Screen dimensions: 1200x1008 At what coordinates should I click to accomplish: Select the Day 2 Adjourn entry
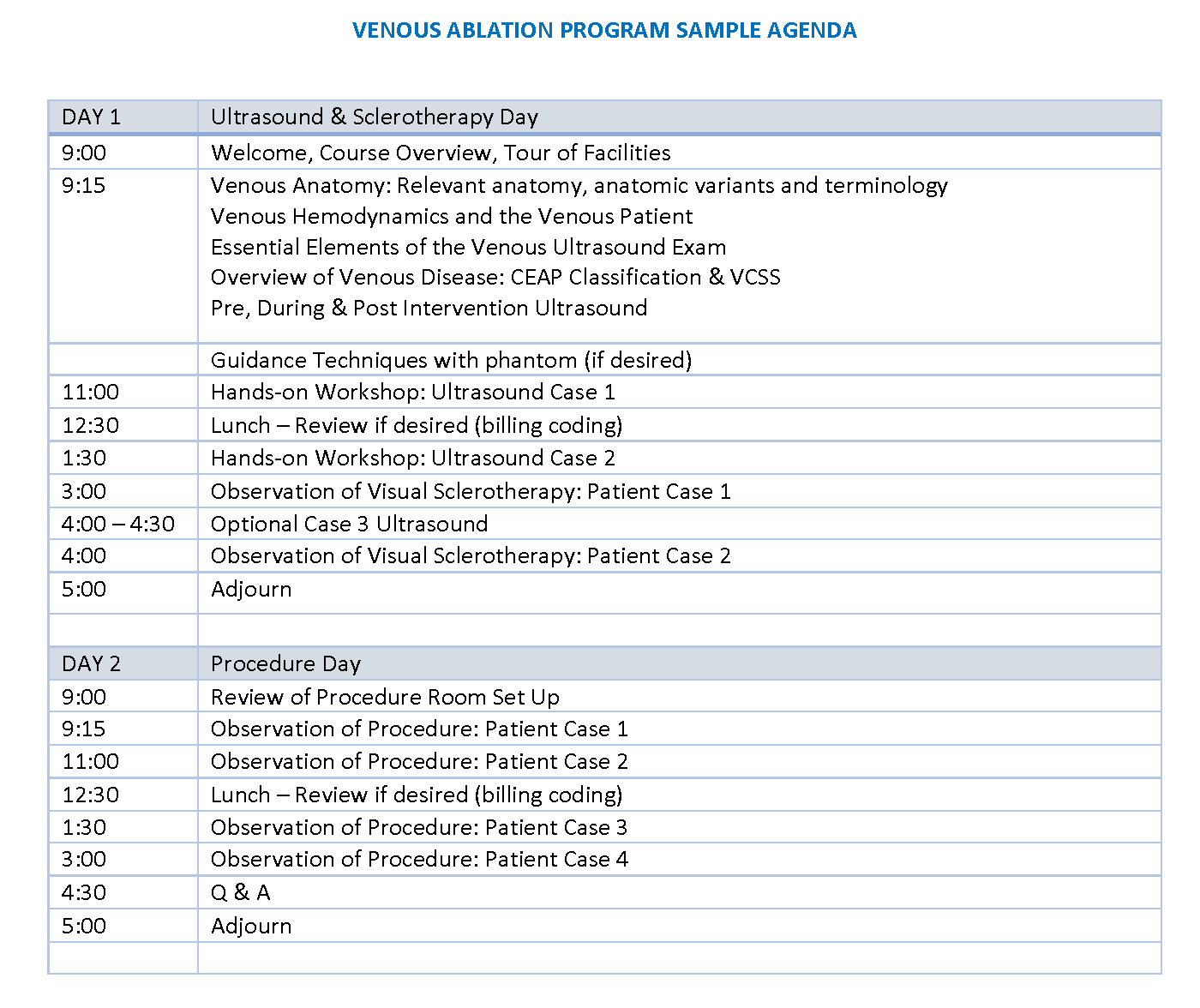251,927
